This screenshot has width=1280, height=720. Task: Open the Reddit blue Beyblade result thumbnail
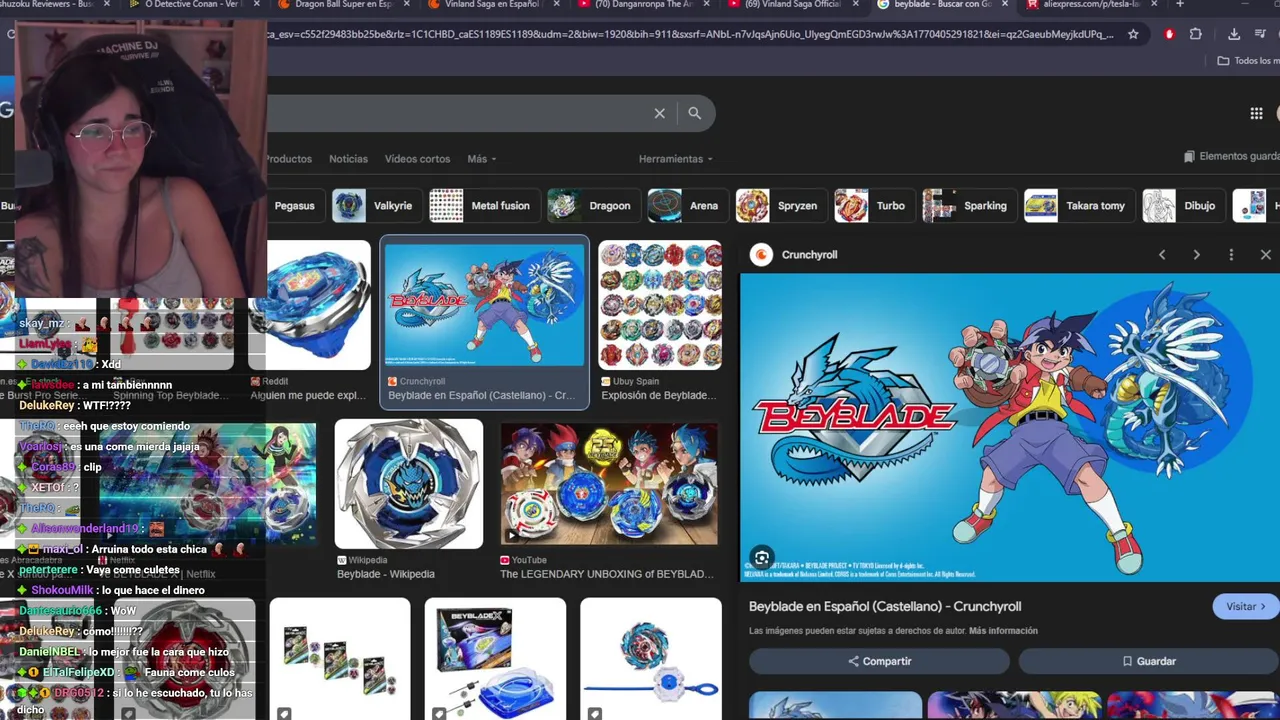tap(309, 305)
